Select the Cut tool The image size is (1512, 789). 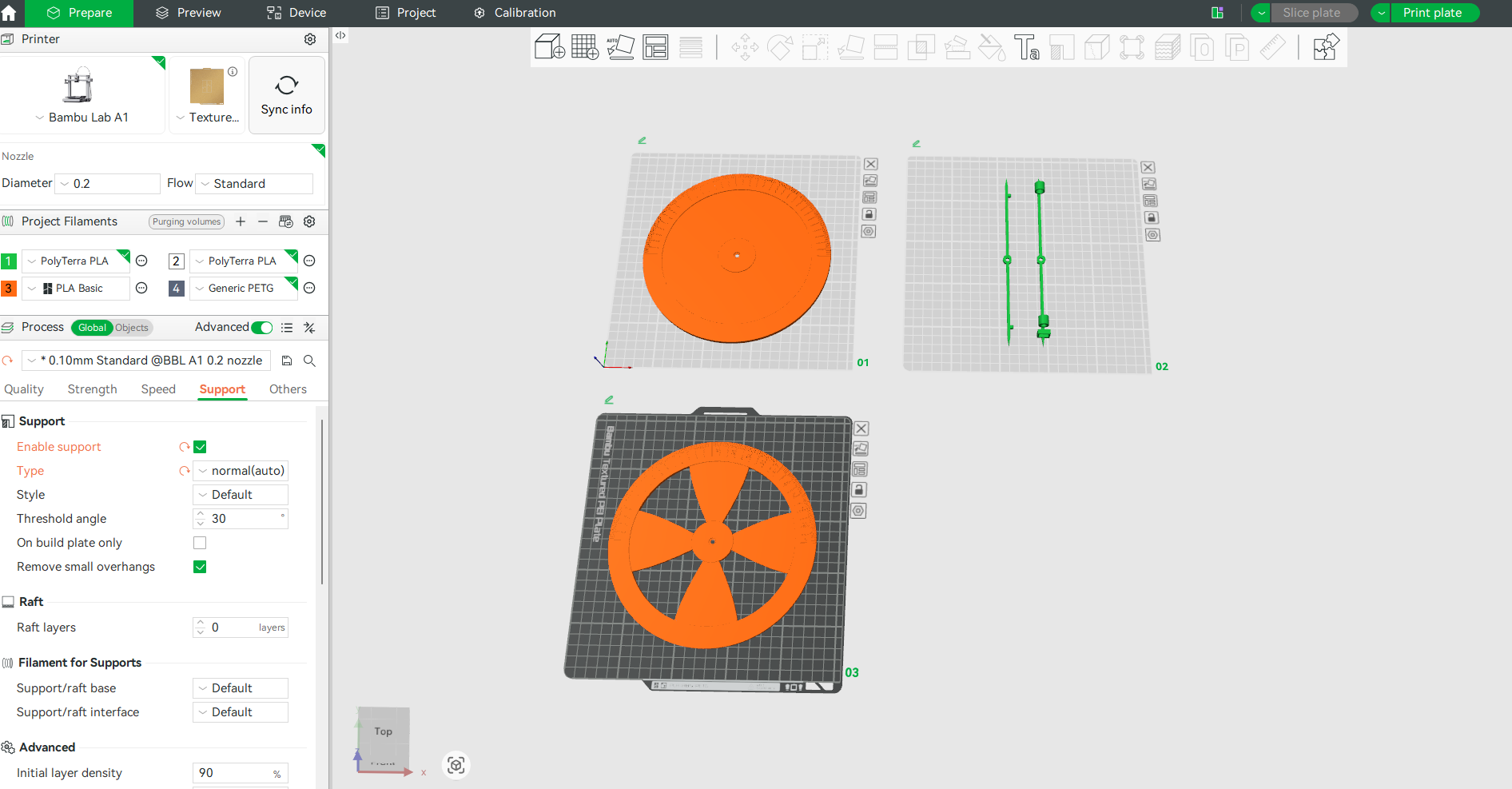(885, 47)
